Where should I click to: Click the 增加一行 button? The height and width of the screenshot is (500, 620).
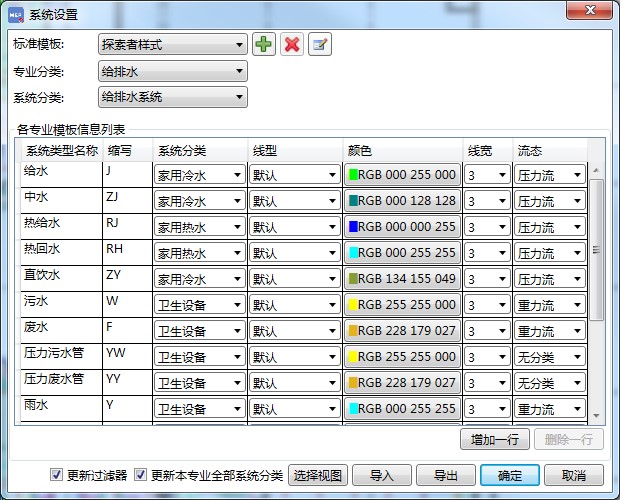tap(494, 439)
